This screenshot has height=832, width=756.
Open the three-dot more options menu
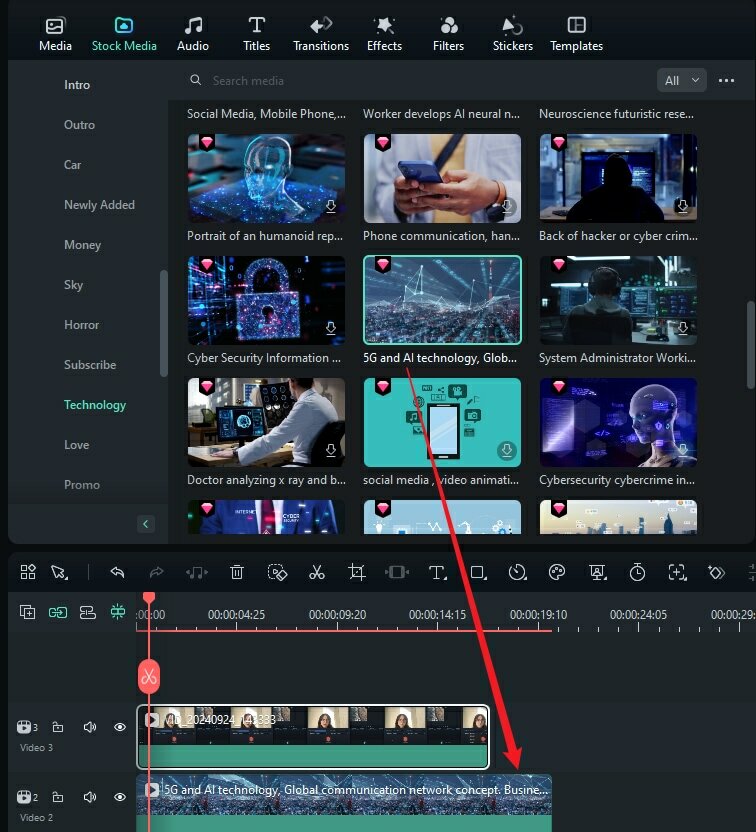(x=726, y=81)
